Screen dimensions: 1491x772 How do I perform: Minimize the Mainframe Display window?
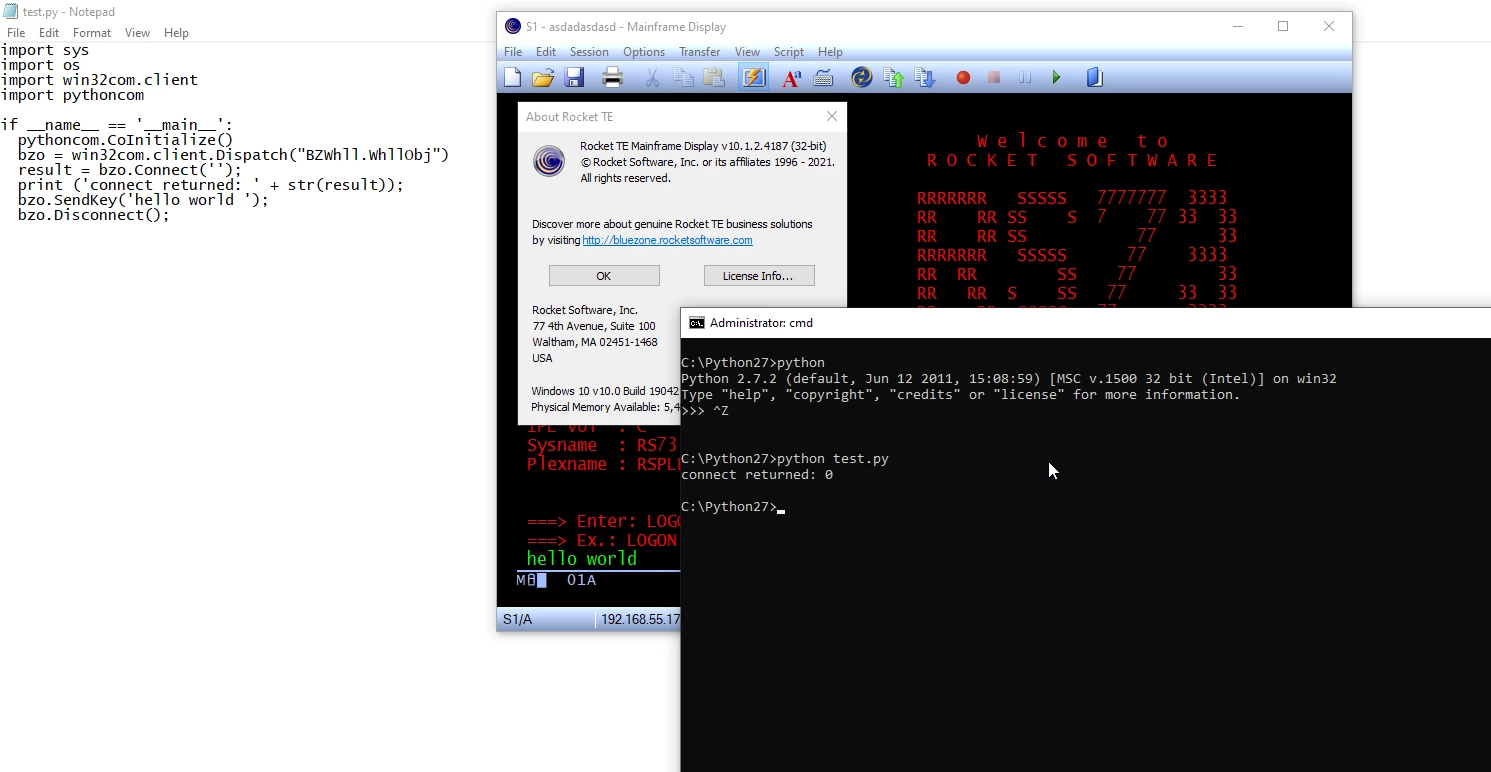tap(1238, 27)
